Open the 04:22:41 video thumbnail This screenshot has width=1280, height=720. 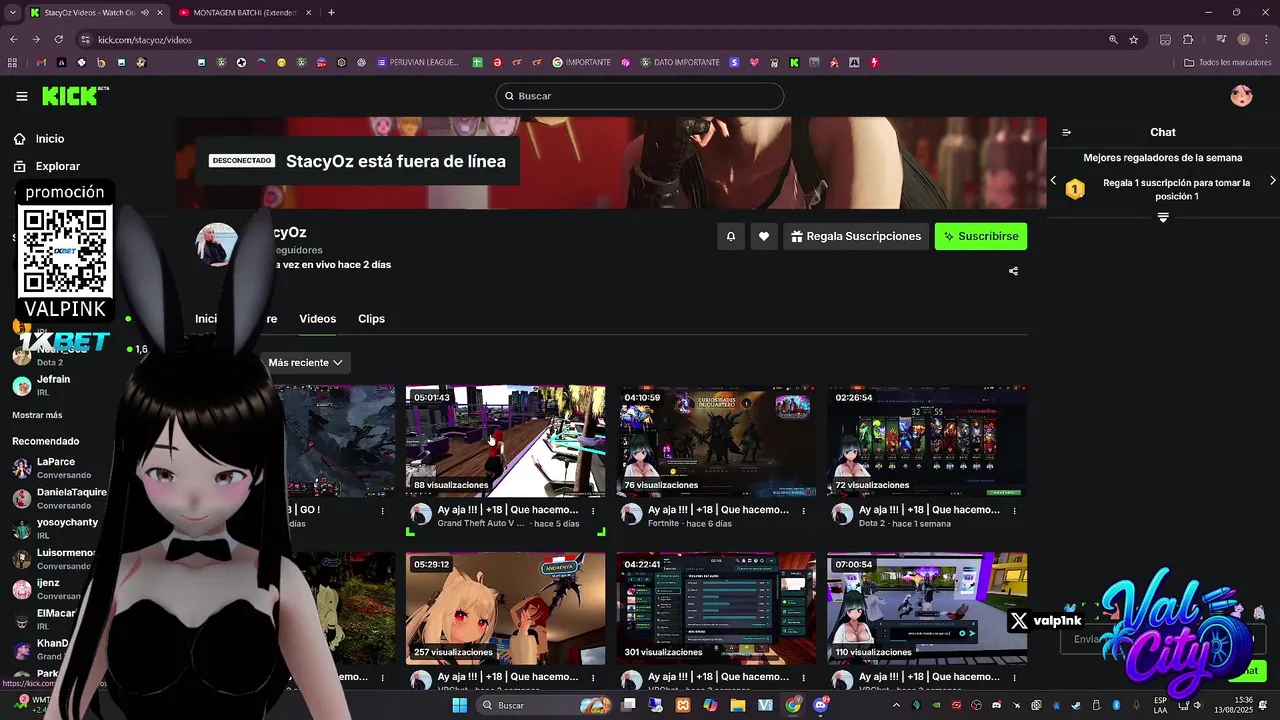coord(716,608)
